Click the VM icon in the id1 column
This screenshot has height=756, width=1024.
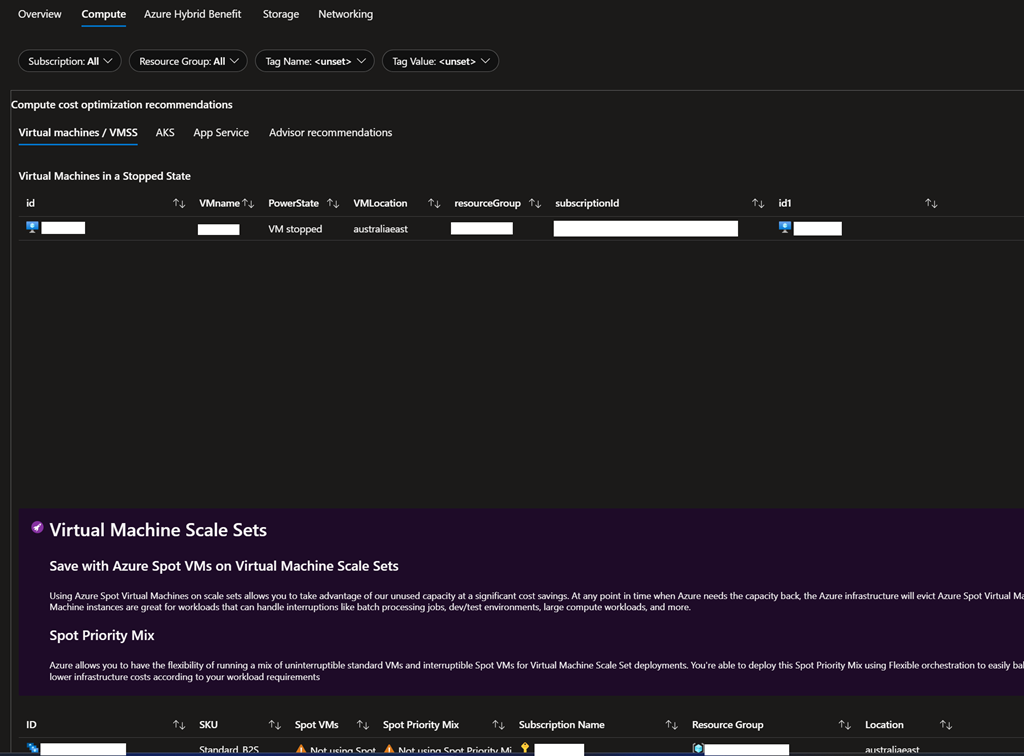click(785, 228)
